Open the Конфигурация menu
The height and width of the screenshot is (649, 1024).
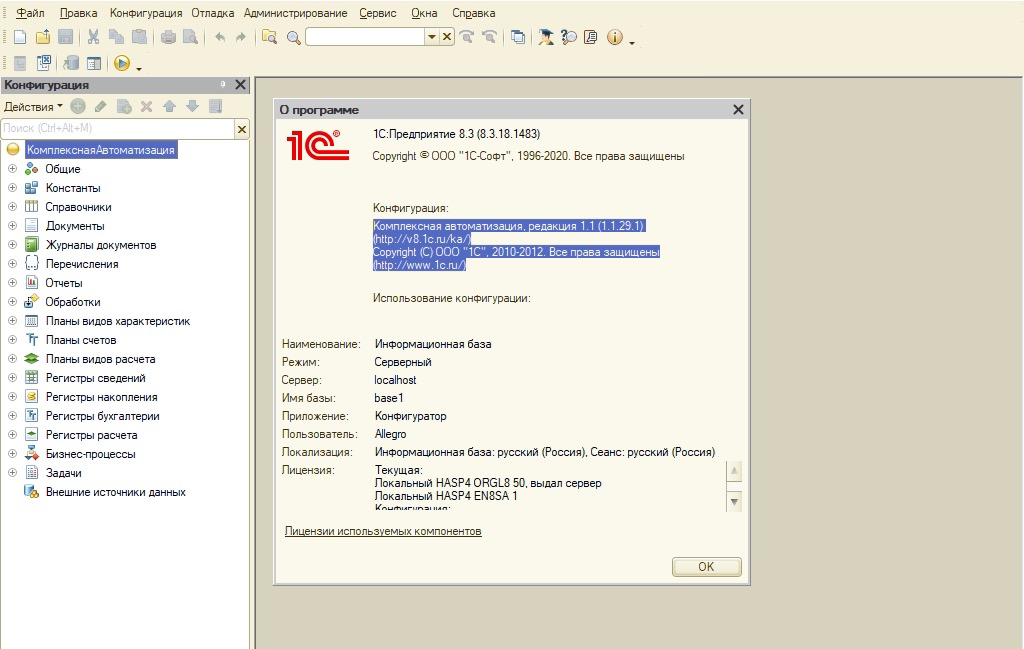146,13
